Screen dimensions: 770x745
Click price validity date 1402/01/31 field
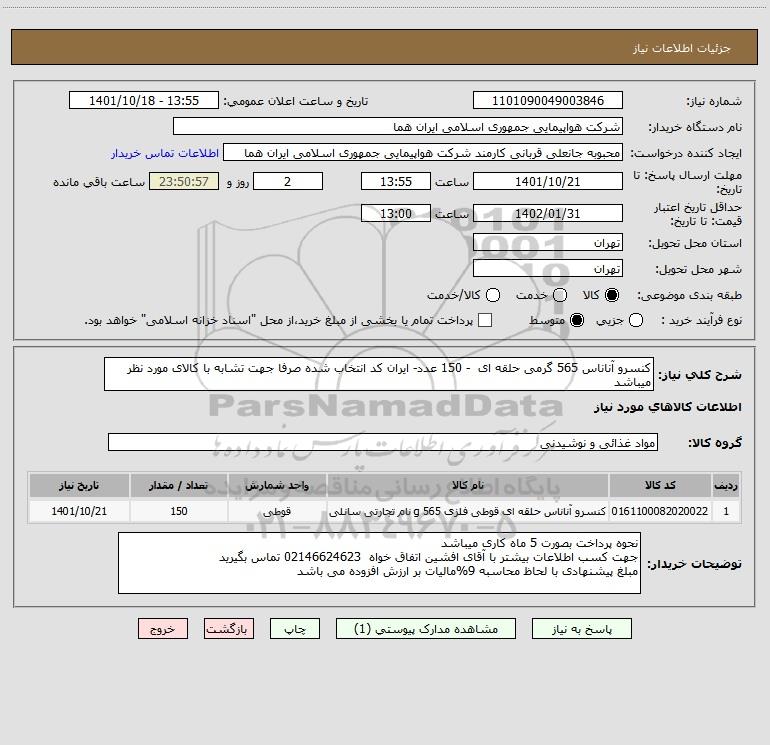[x=548, y=213]
